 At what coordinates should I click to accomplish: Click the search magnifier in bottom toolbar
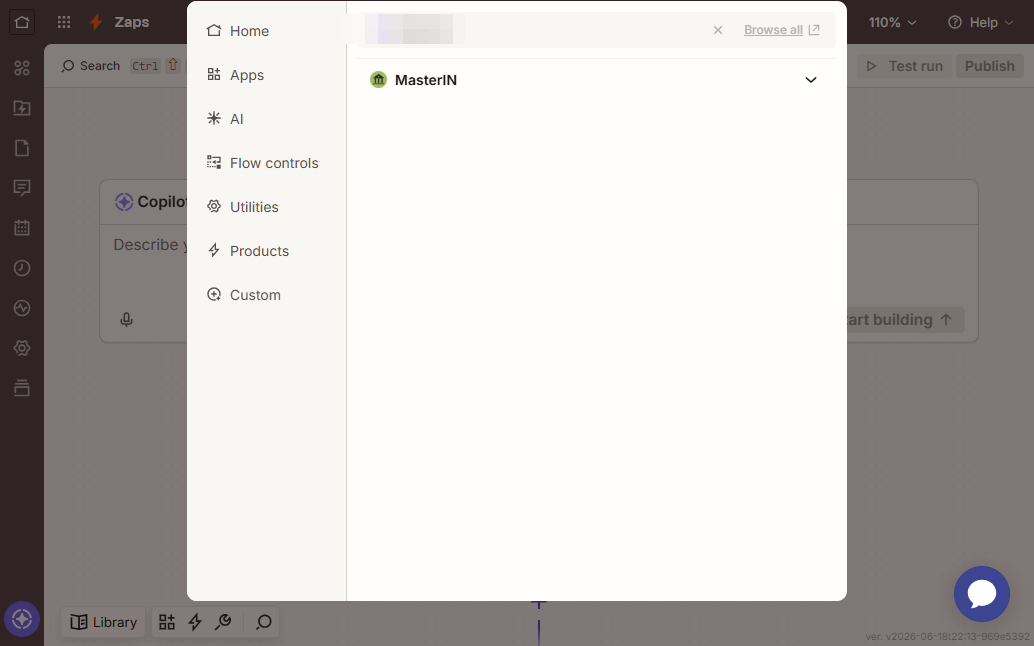(264, 622)
